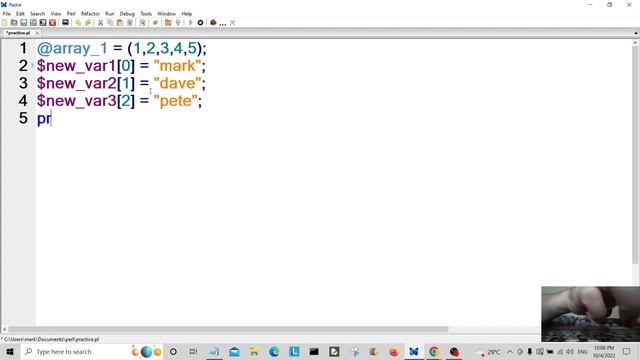Run the script with the play icon
The height and width of the screenshot is (360, 640).
190,23
